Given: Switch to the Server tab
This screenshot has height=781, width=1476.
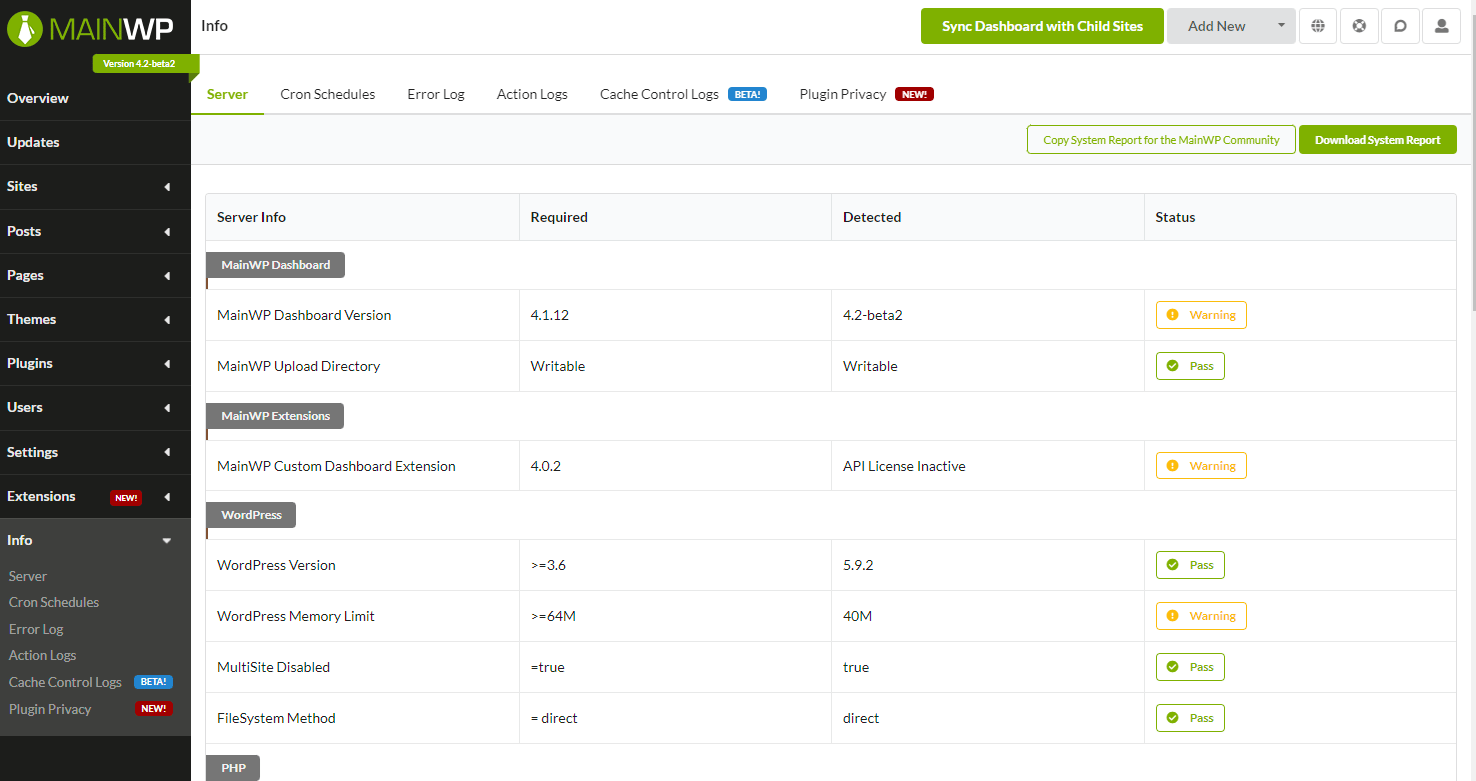Looking at the screenshot, I should pos(227,94).
